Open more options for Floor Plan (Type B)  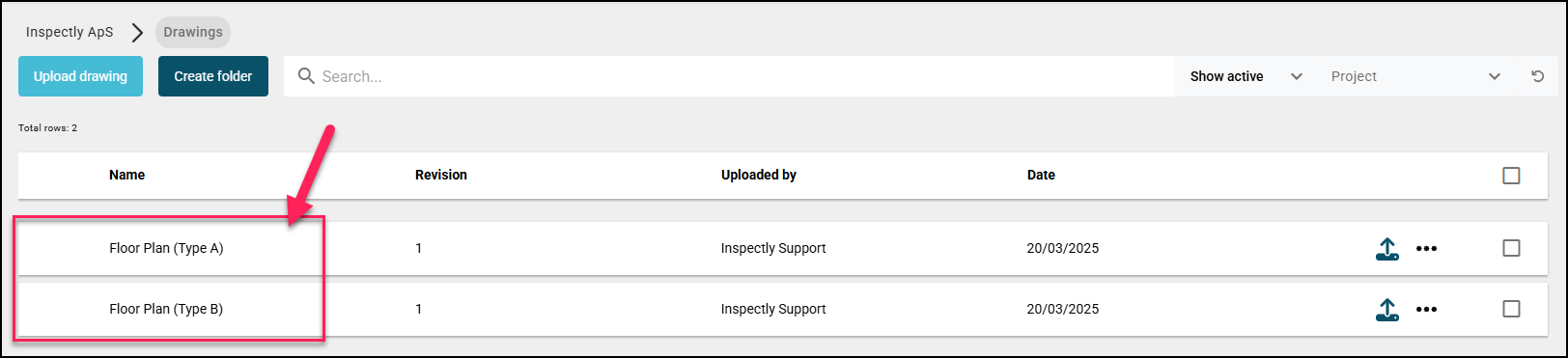tap(1426, 310)
